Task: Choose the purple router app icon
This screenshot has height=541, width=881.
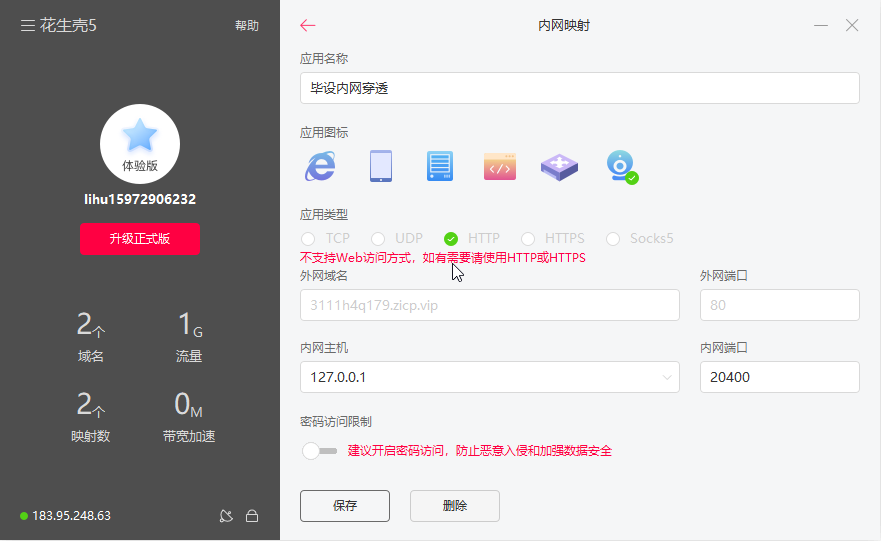Action: tap(559, 167)
